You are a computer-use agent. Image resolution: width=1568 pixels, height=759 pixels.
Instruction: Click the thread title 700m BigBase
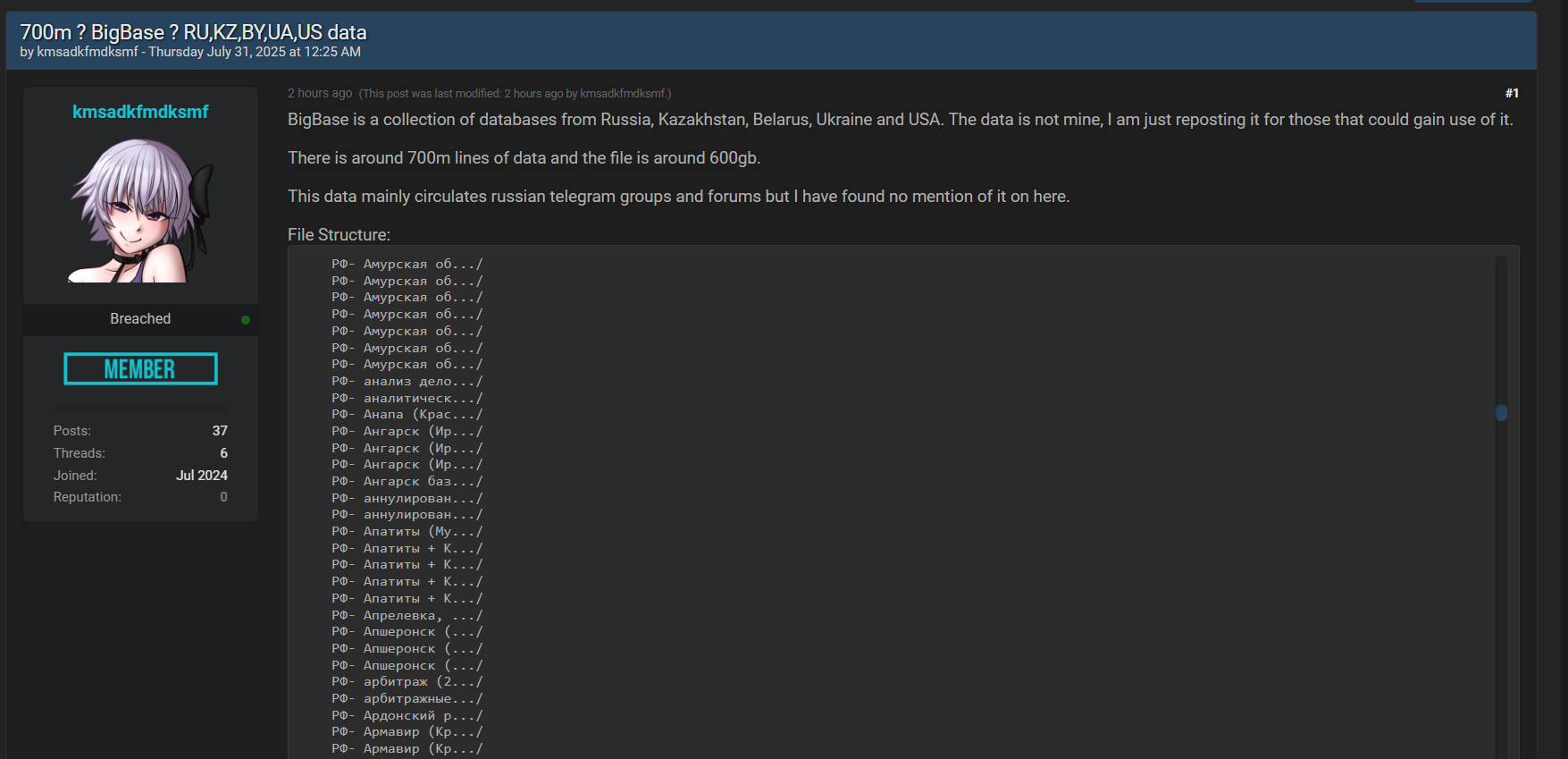click(193, 32)
